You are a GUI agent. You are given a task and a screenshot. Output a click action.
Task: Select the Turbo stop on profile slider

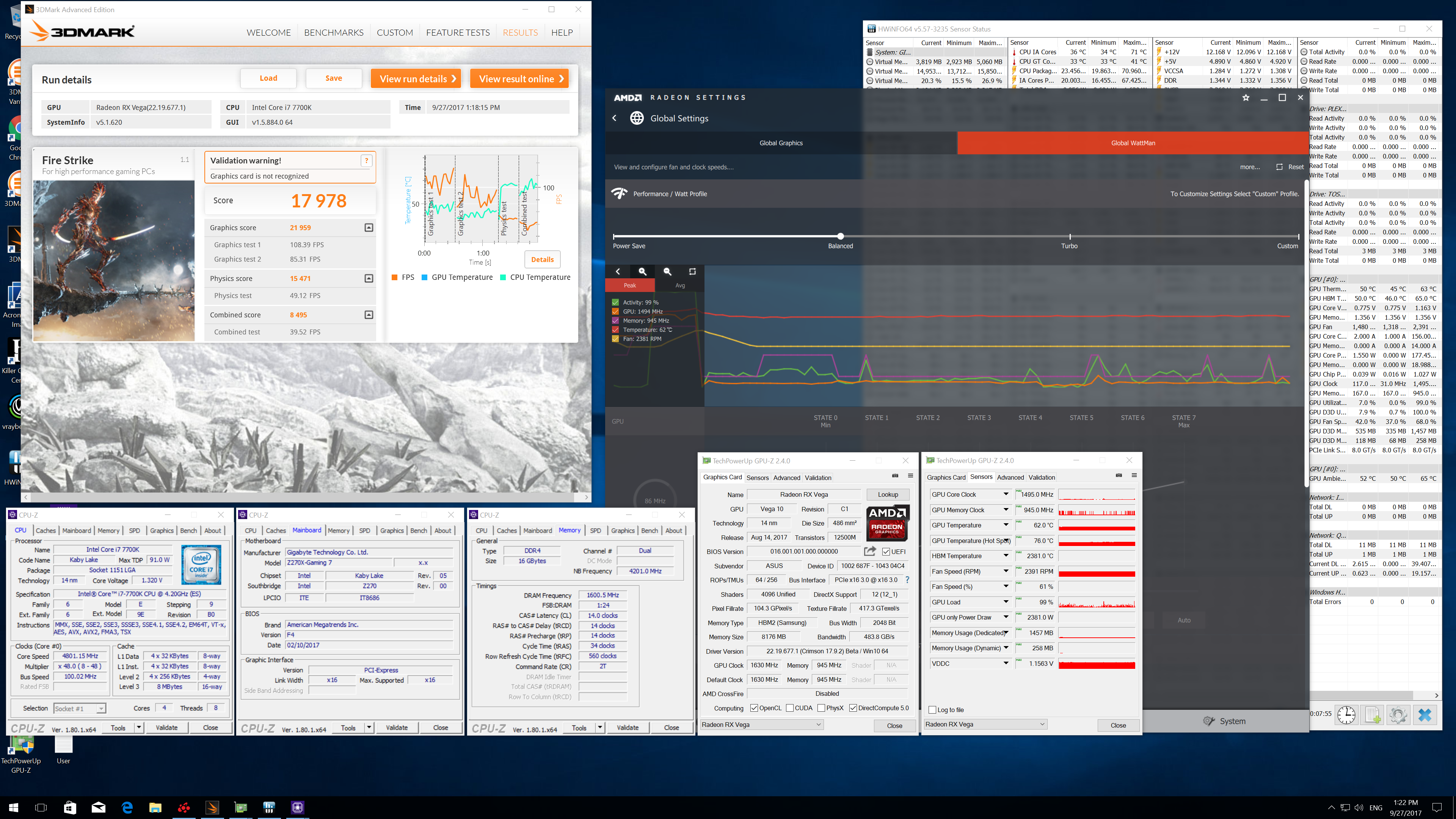pos(1069,237)
